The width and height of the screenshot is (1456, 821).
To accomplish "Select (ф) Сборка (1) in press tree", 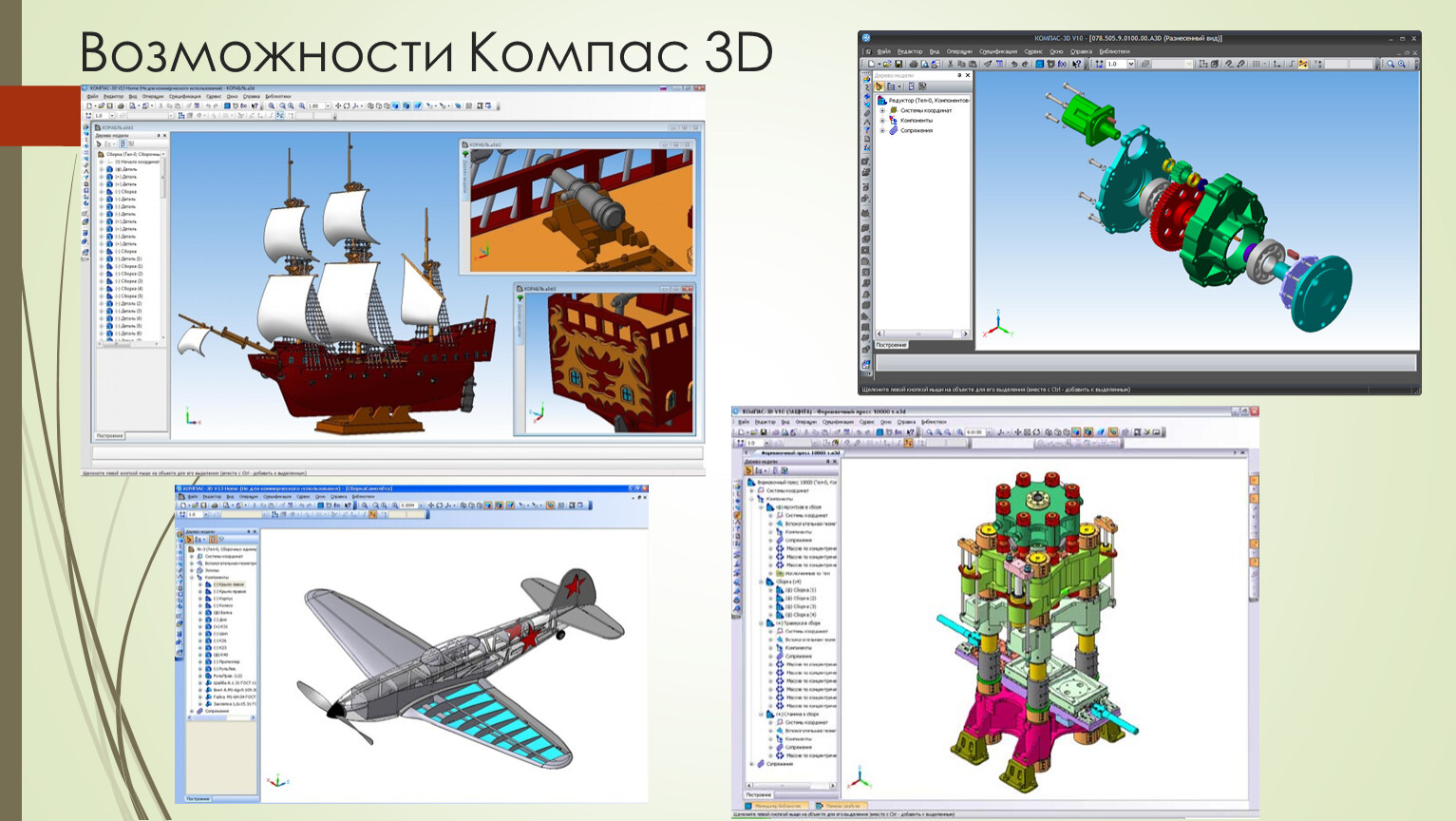I will pos(801,590).
